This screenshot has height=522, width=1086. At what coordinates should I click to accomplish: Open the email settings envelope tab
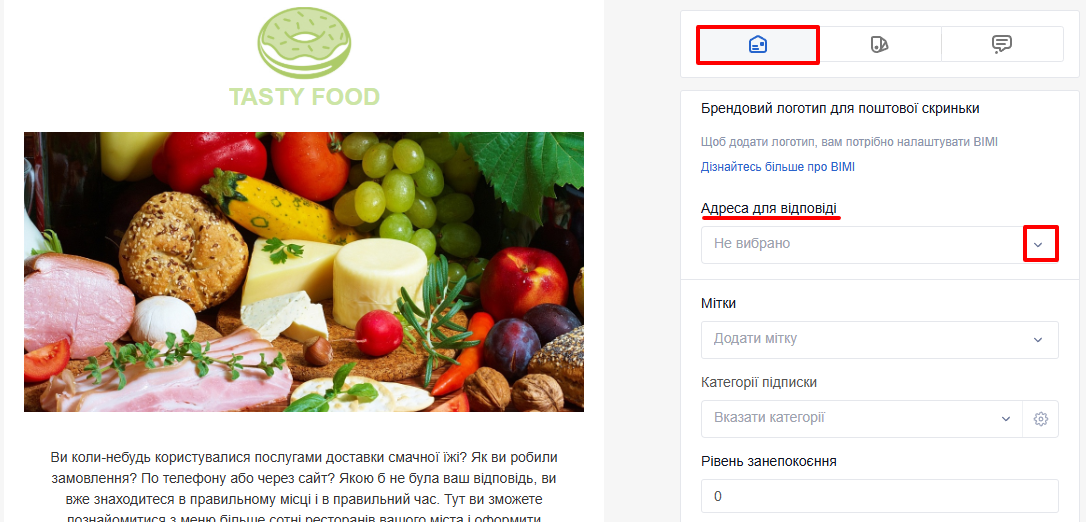tap(758, 45)
